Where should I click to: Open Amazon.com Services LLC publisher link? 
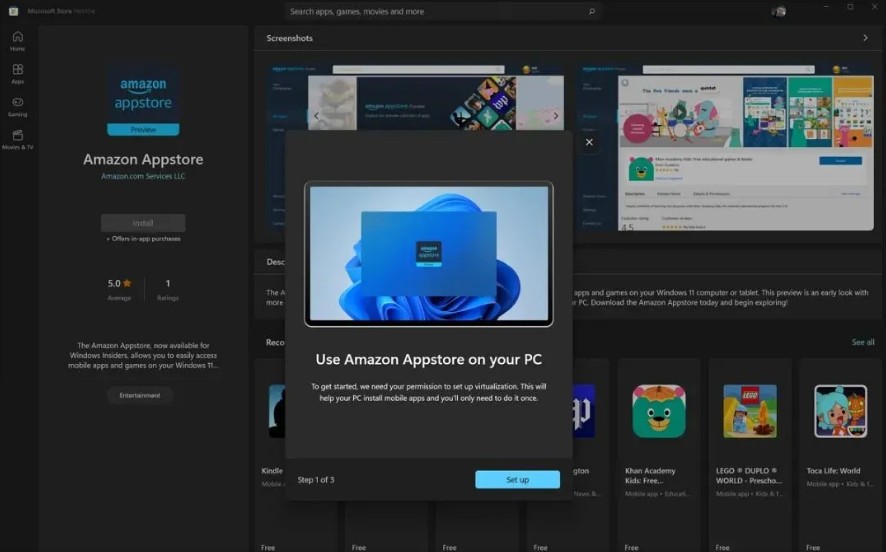(x=143, y=176)
